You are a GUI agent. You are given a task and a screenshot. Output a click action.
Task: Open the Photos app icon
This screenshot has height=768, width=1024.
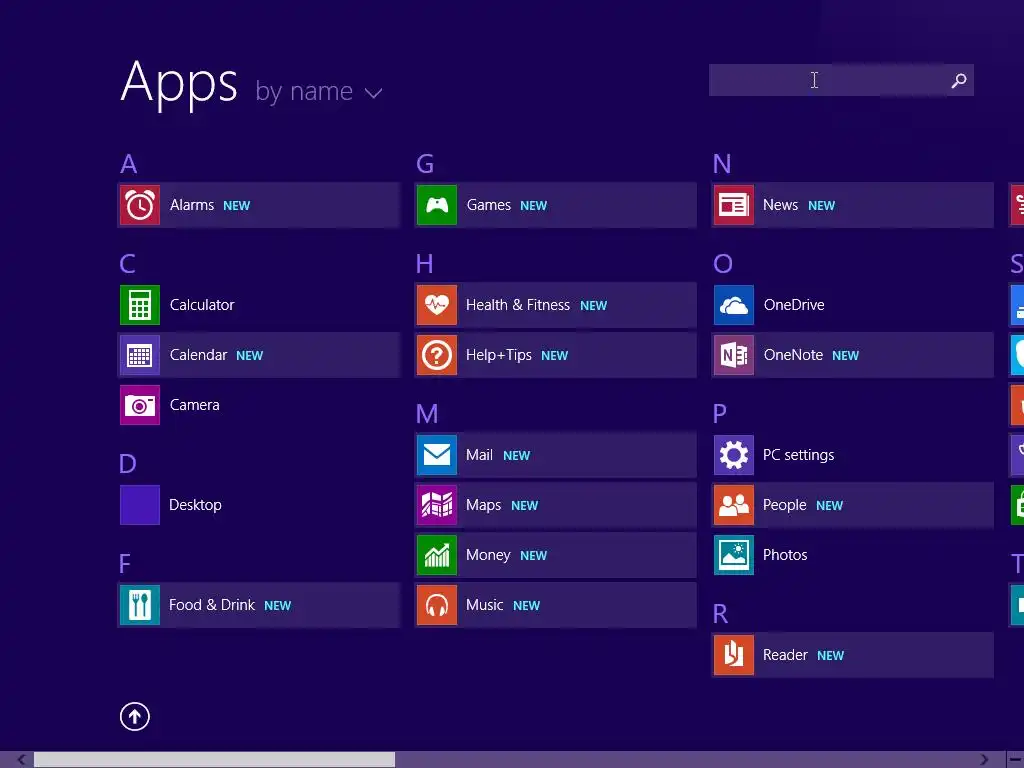(x=734, y=555)
